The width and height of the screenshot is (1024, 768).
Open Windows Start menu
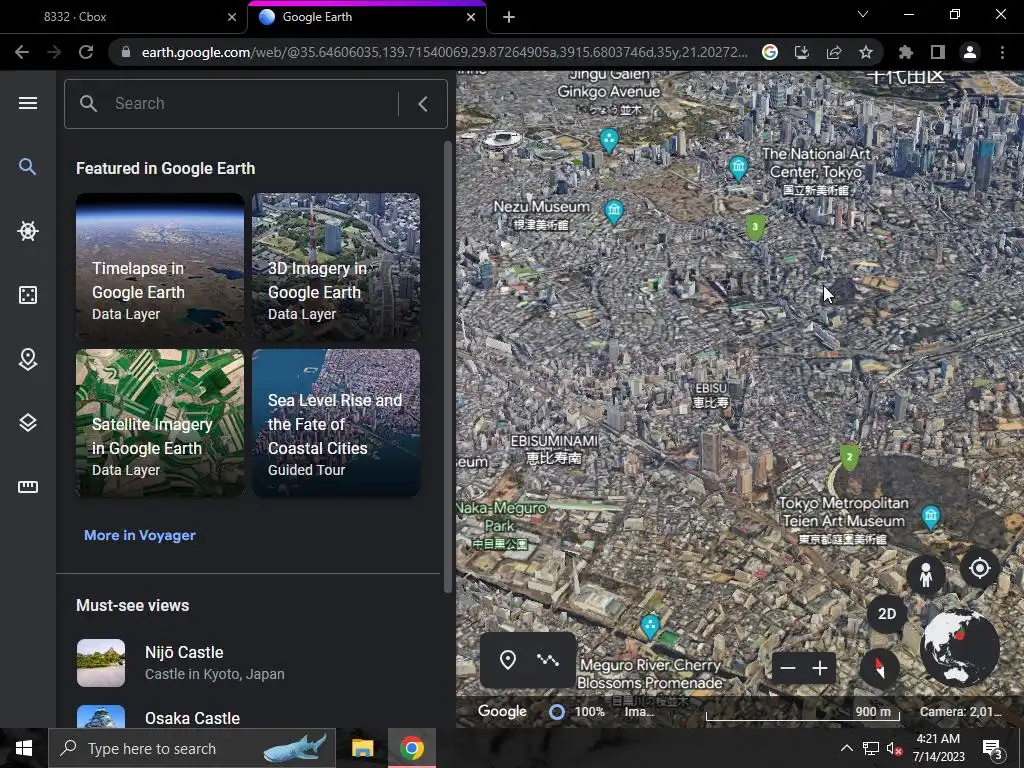click(x=24, y=748)
